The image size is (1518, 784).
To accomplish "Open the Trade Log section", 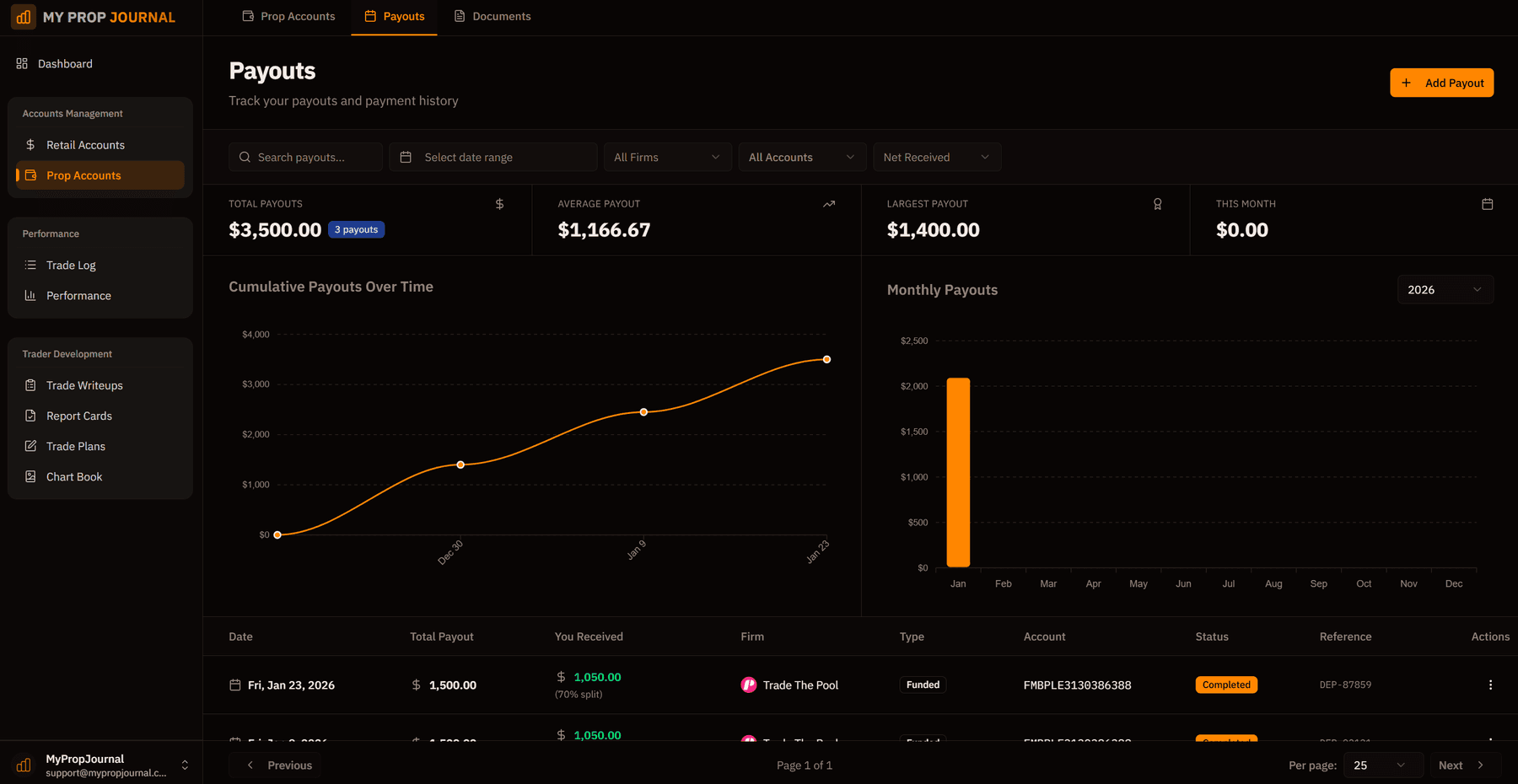I will (70, 265).
